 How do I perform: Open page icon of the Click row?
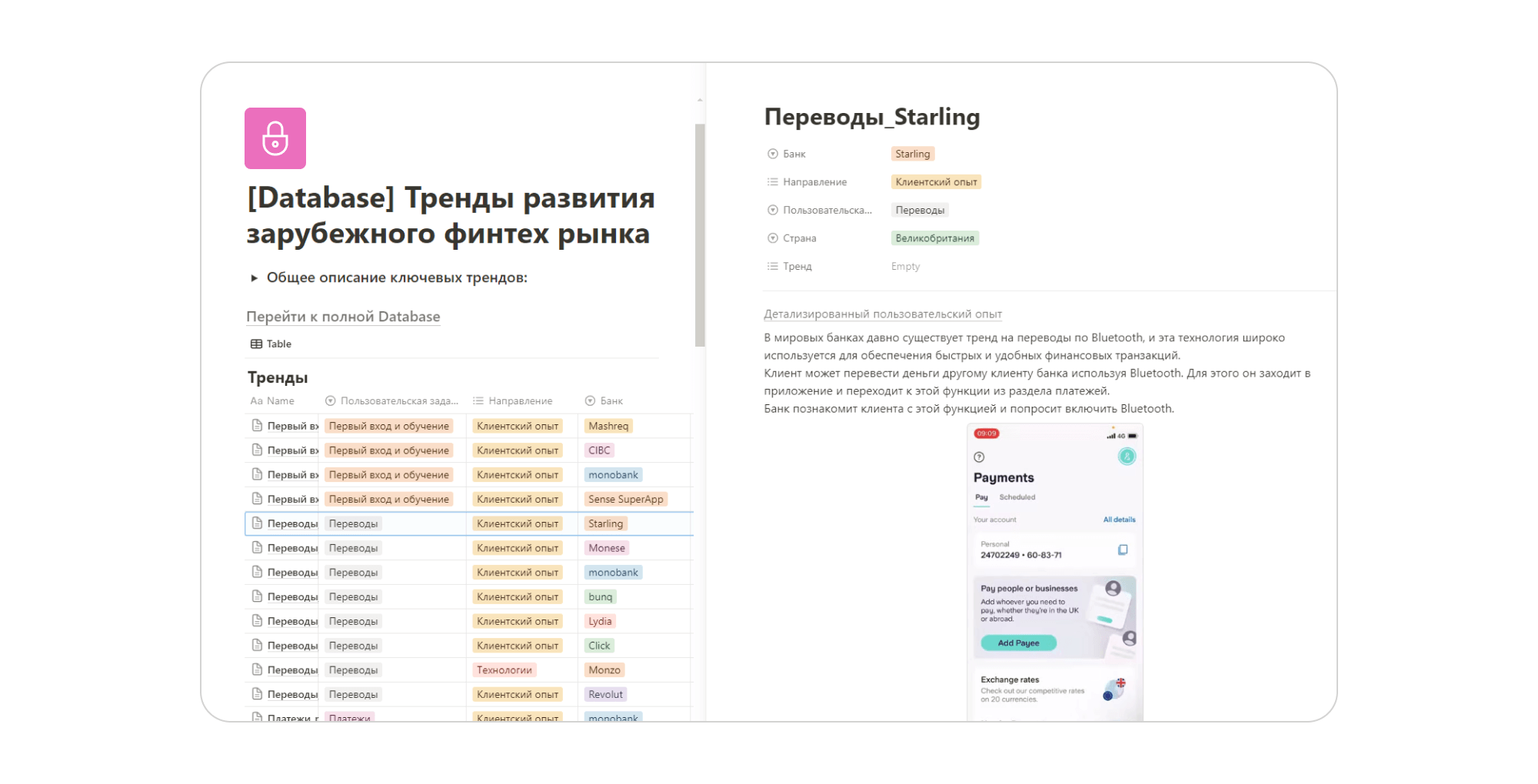(258, 646)
